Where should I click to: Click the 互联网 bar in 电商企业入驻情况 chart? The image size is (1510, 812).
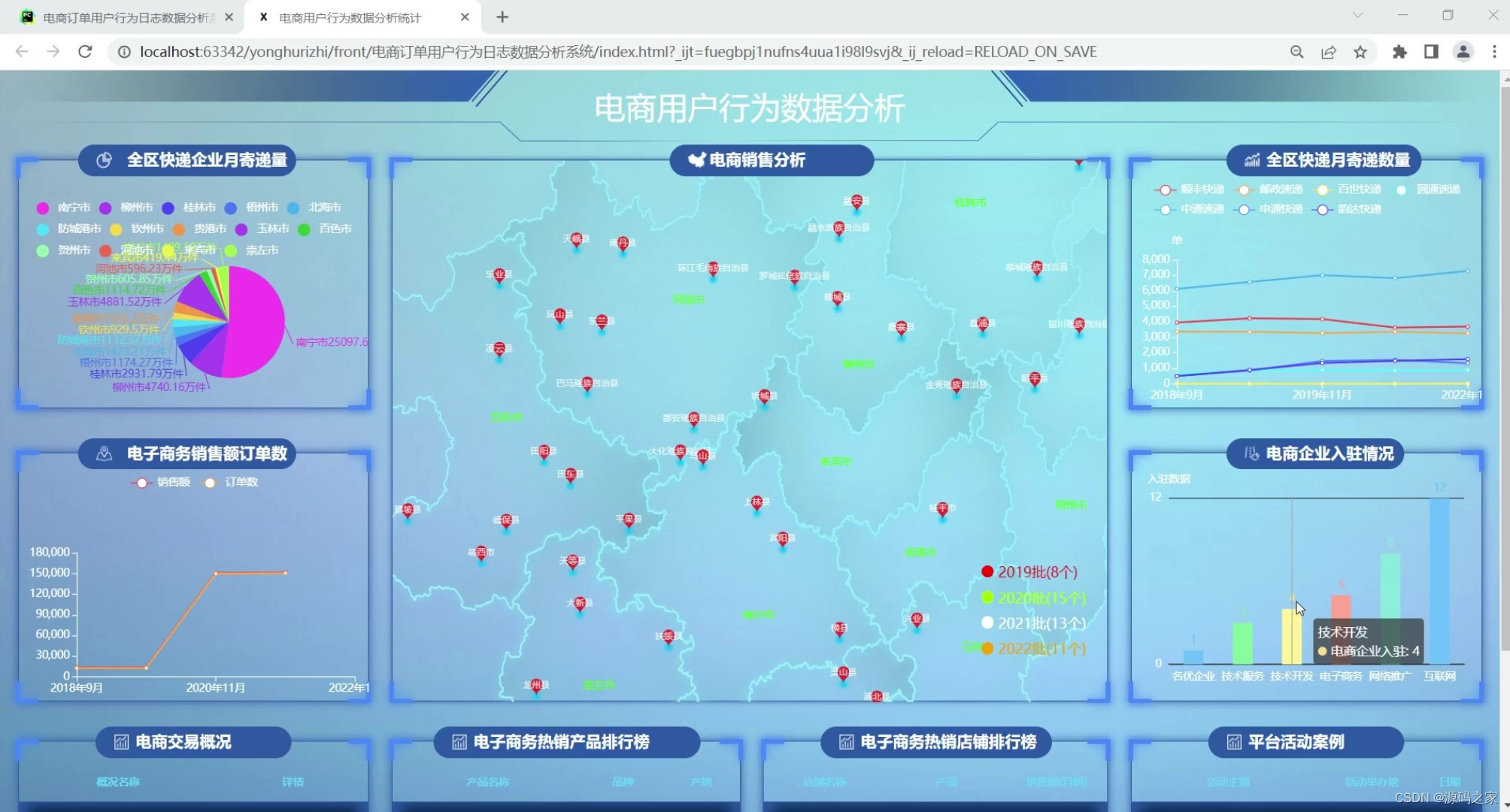[1439, 580]
